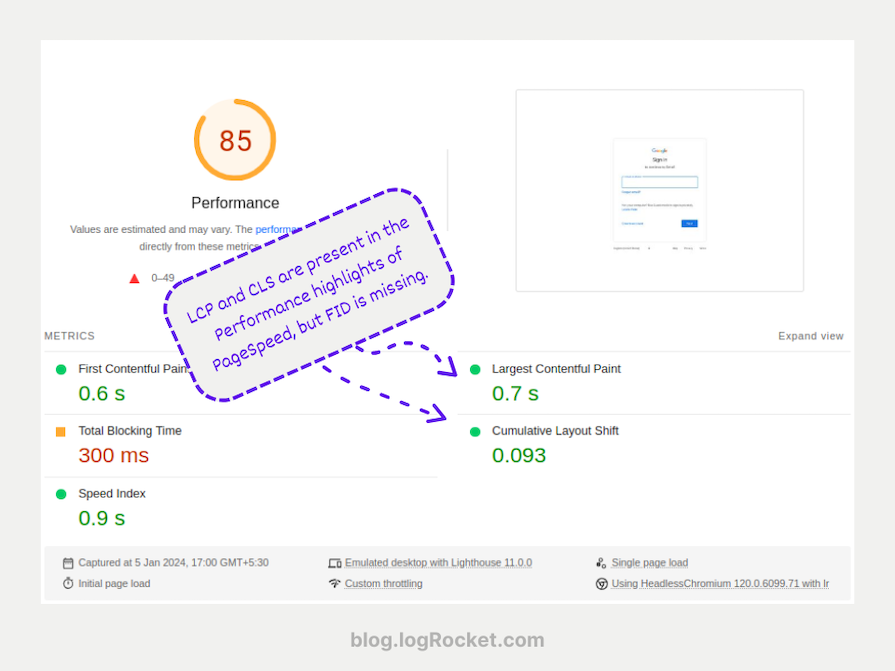
Task: Select the Google sign-in page screenshot thumbnail
Action: 659,190
